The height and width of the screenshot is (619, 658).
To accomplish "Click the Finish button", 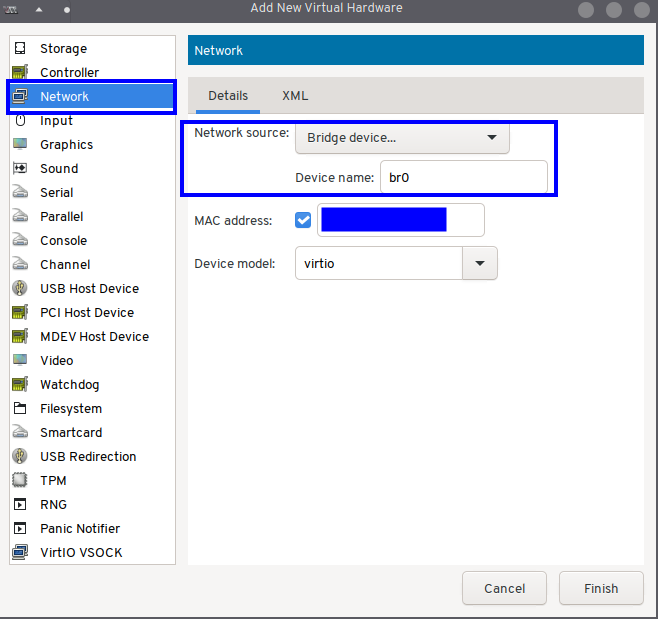I will click(601, 589).
